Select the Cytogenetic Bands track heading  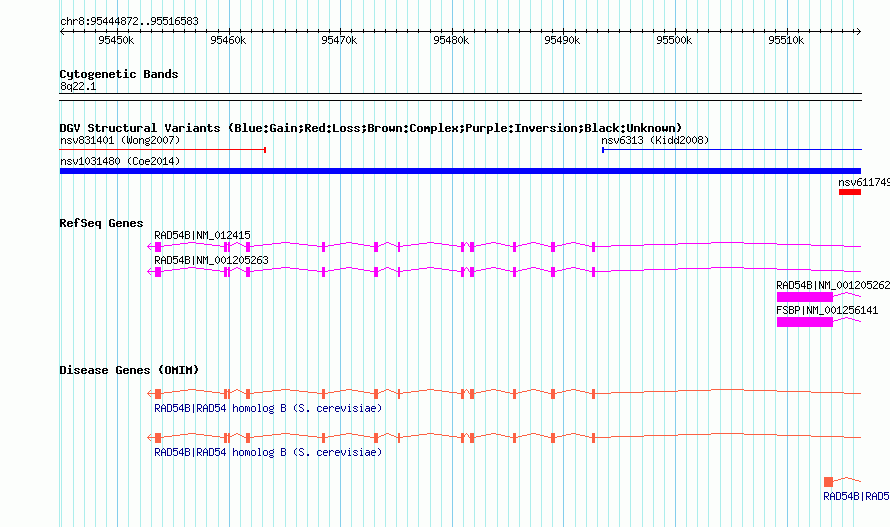click(119, 74)
